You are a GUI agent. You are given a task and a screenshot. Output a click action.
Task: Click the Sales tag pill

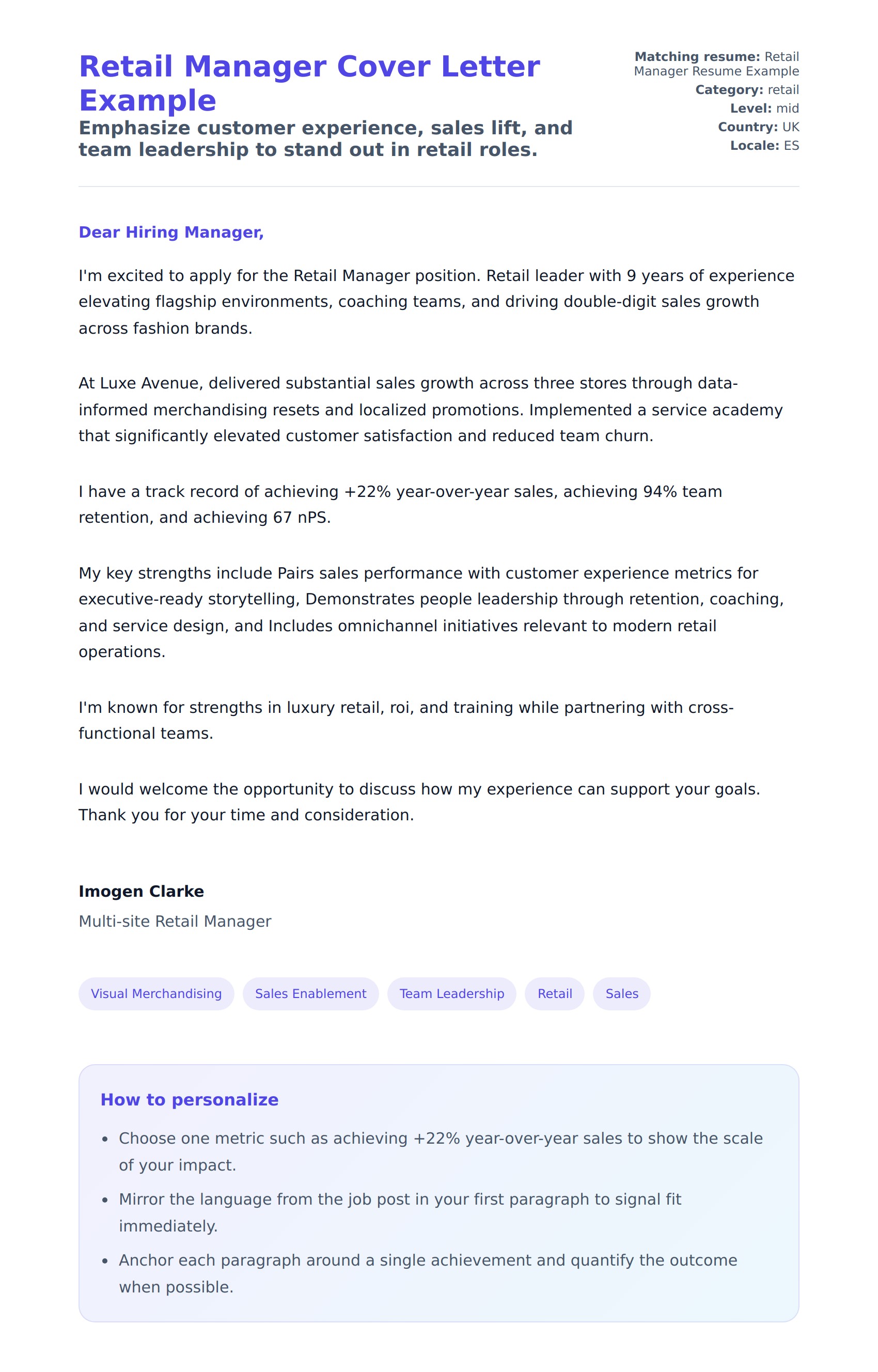(621, 993)
